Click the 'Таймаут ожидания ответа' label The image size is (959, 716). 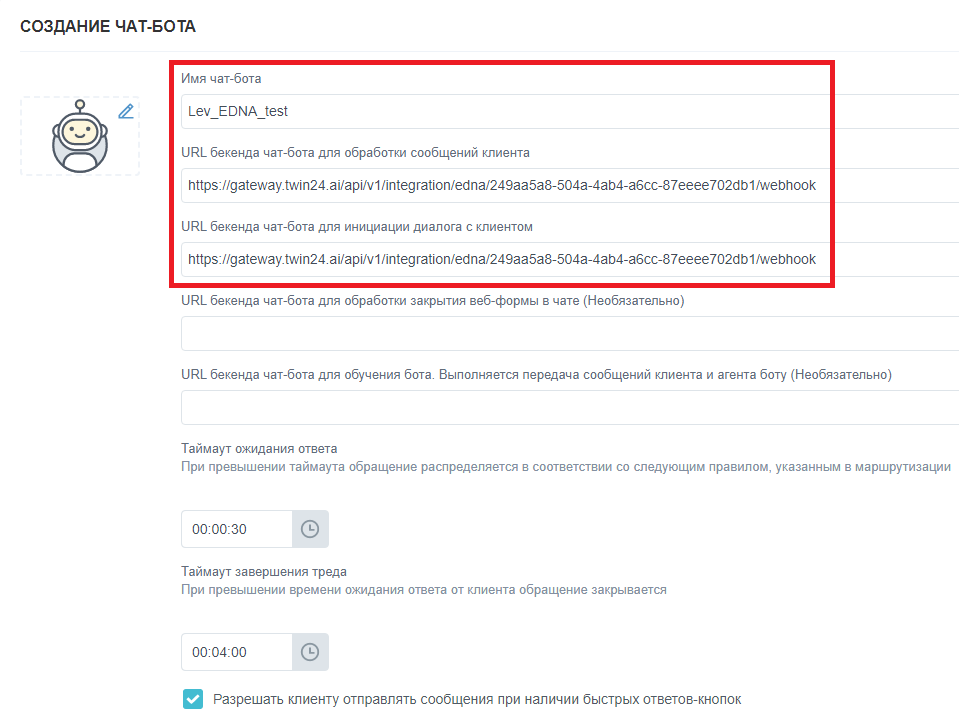259,448
